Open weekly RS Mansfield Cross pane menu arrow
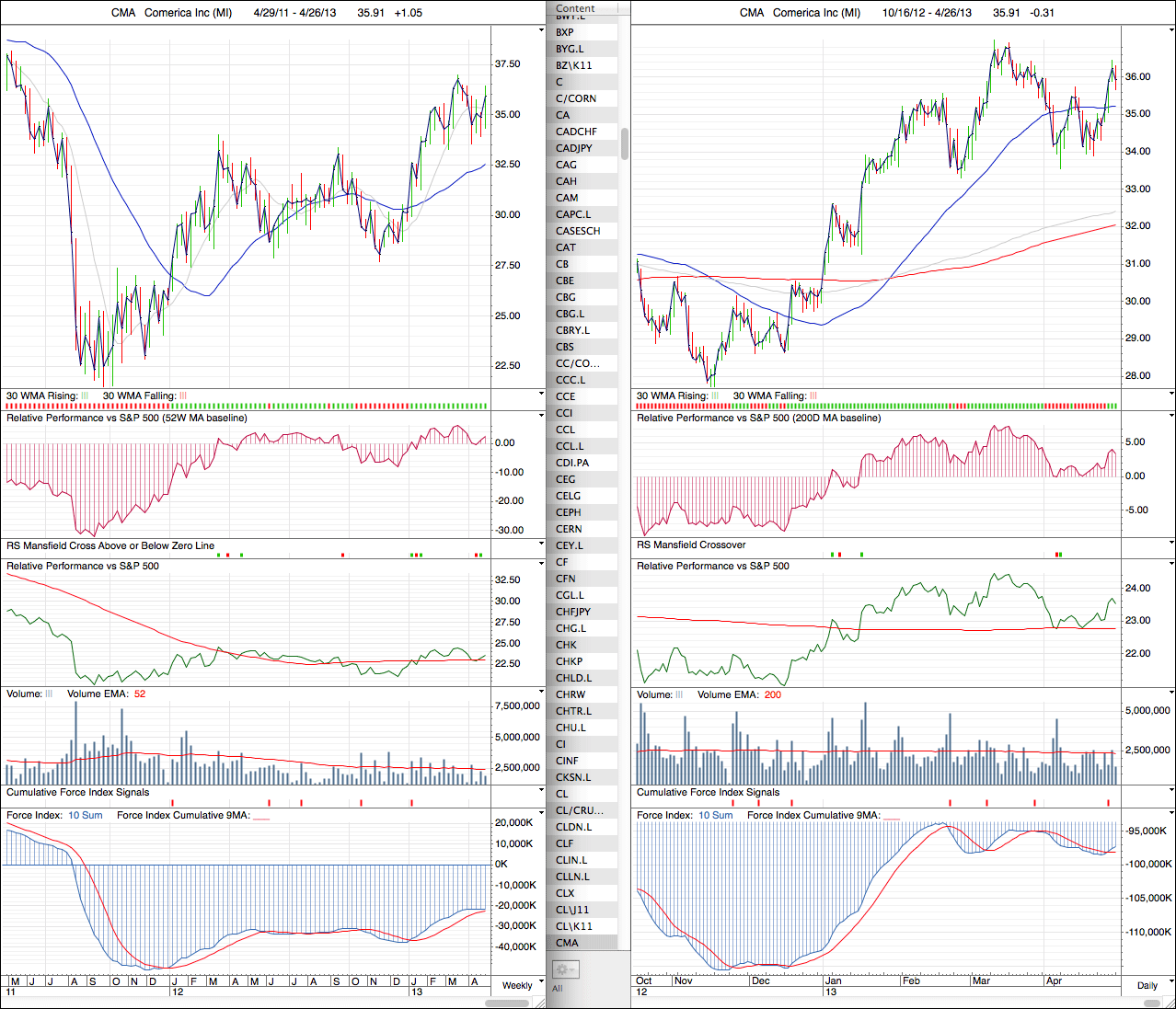This screenshot has height=1009, width=1176. click(x=541, y=545)
